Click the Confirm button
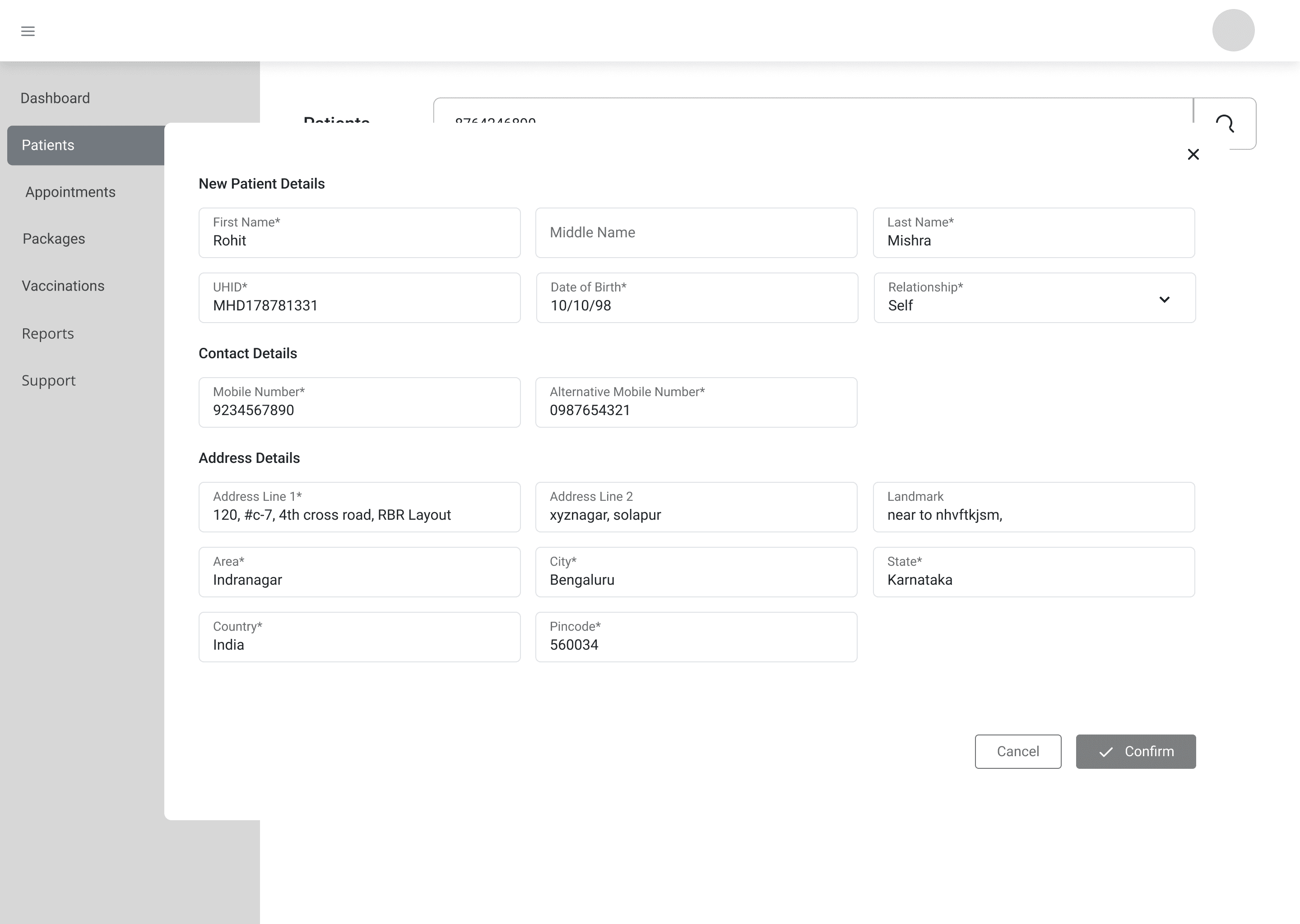 [x=1136, y=752]
